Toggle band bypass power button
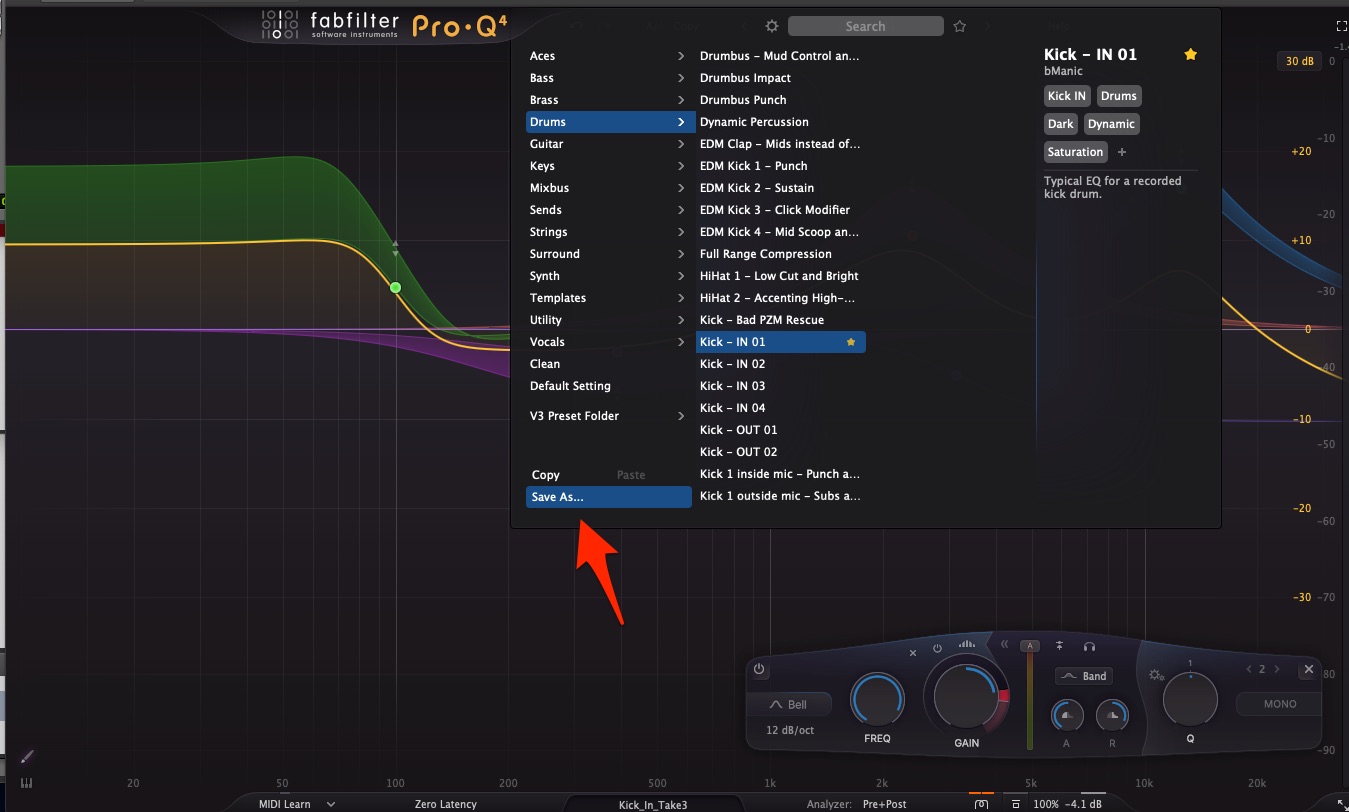The image size is (1349, 812). pos(759,669)
